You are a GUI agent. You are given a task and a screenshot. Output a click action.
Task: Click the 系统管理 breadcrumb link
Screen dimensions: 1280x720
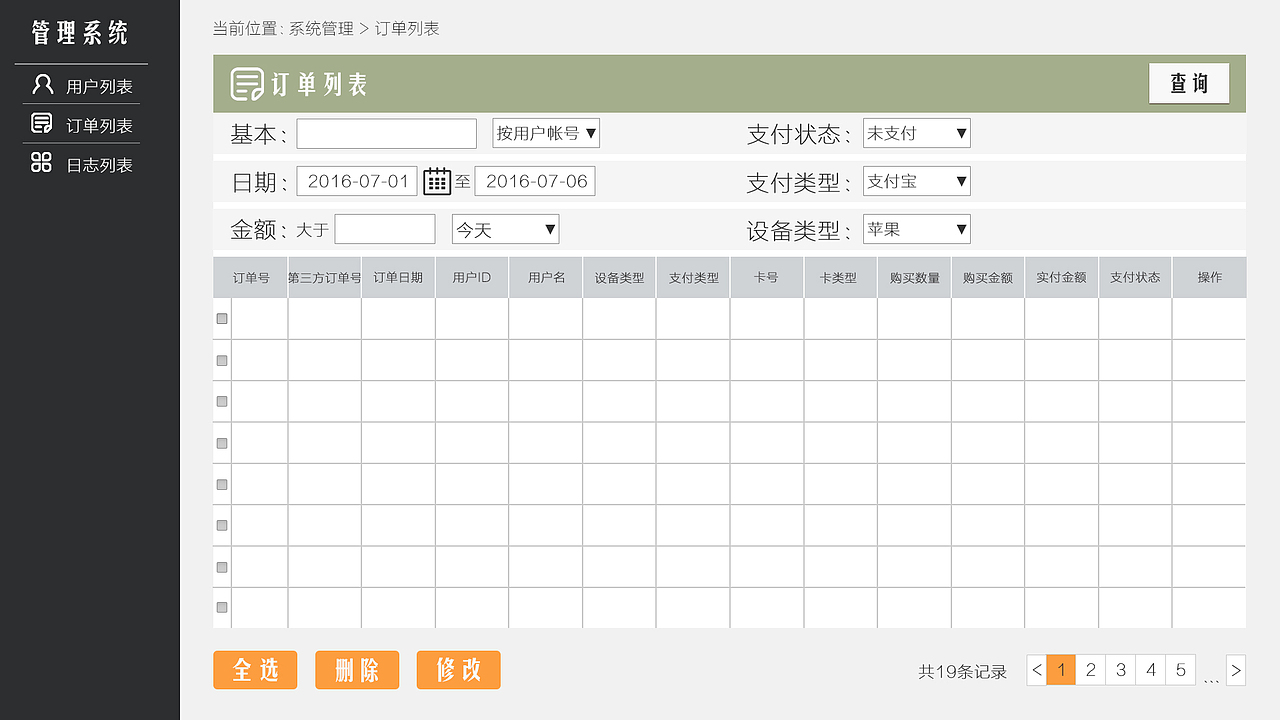click(320, 28)
